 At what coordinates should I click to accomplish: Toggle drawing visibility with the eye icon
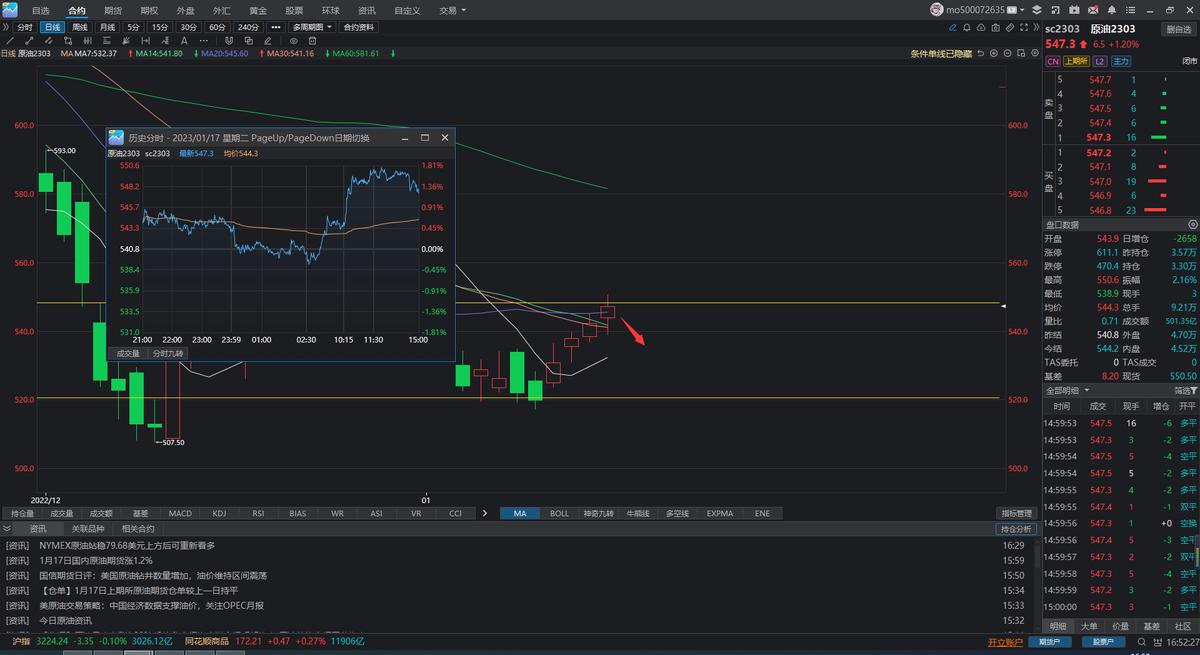(x=295, y=41)
